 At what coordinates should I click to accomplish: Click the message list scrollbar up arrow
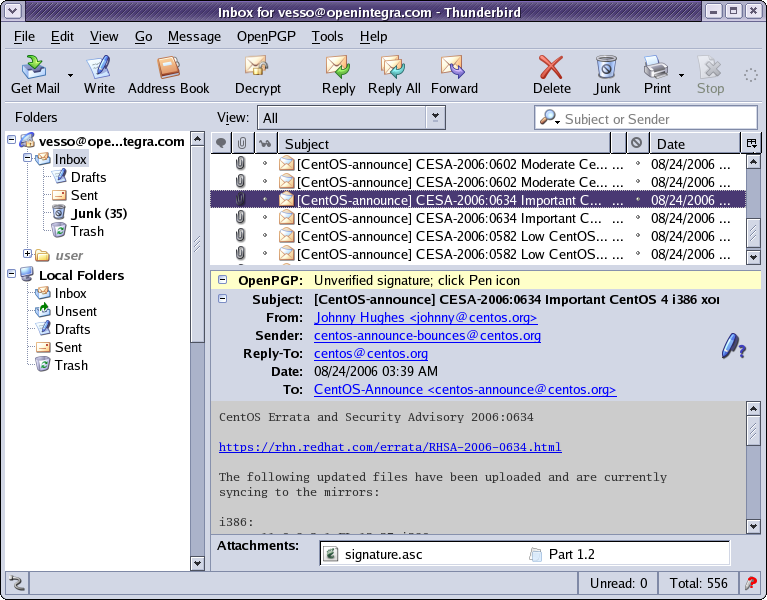point(753,161)
